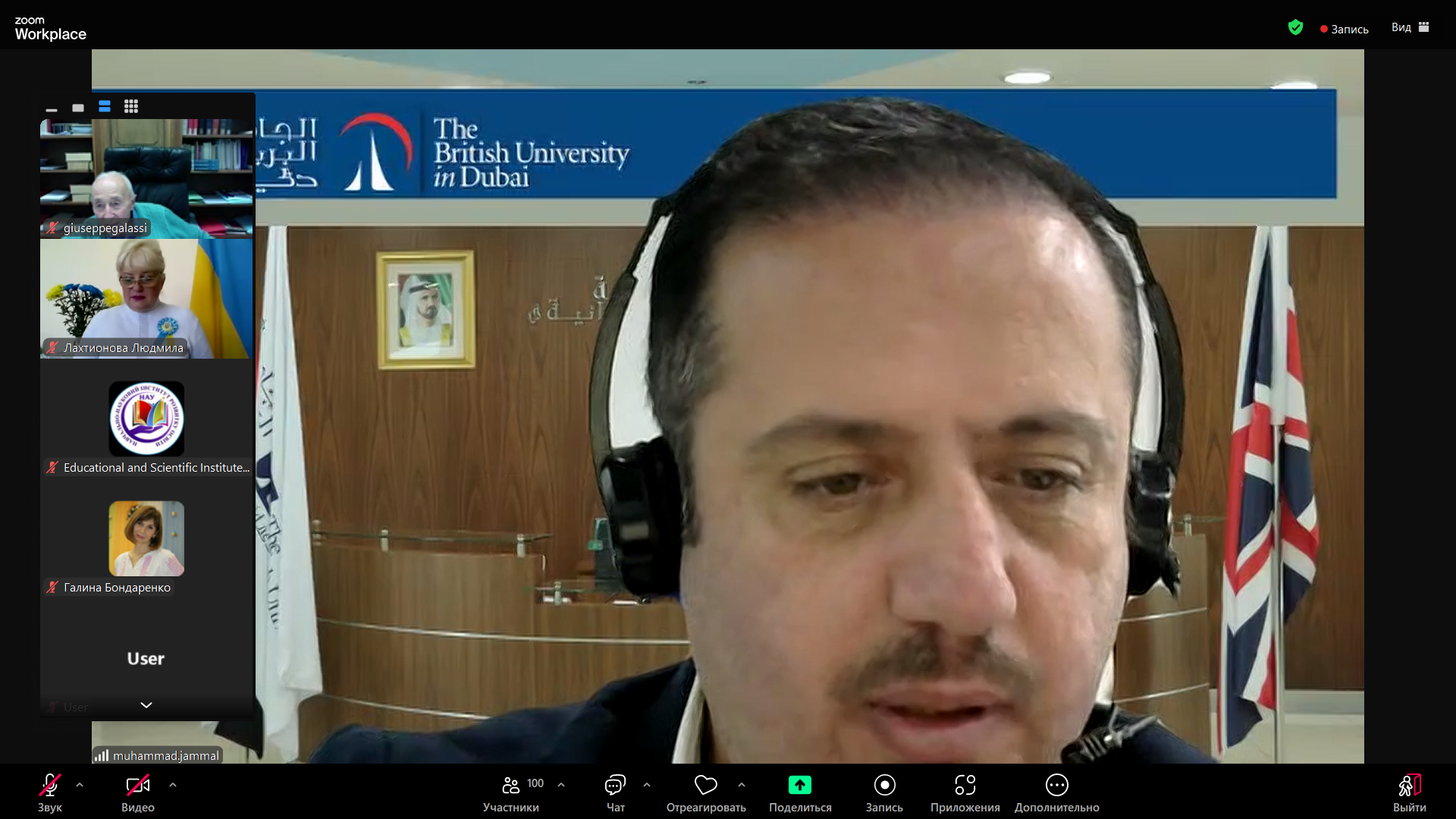Select the giuseppegalassi video thumbnail
Image resolution: width=1456 pixels, height=819 pixels.
coord(146,178)
